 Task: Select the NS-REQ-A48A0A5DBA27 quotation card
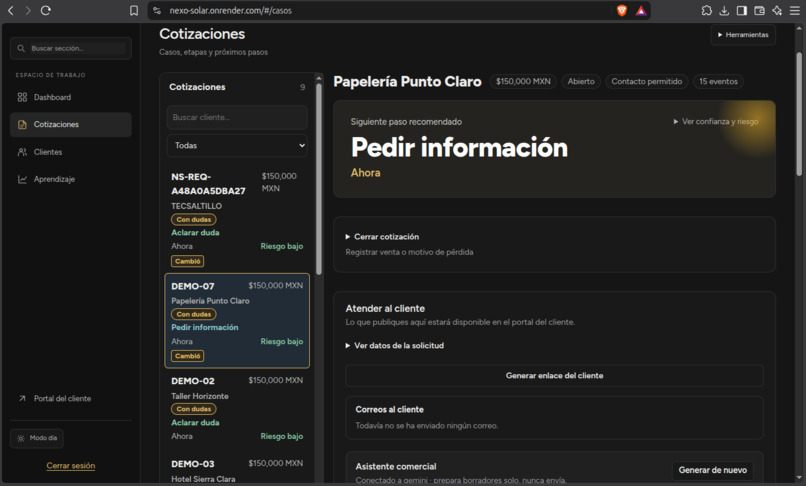tap(237, 219)
